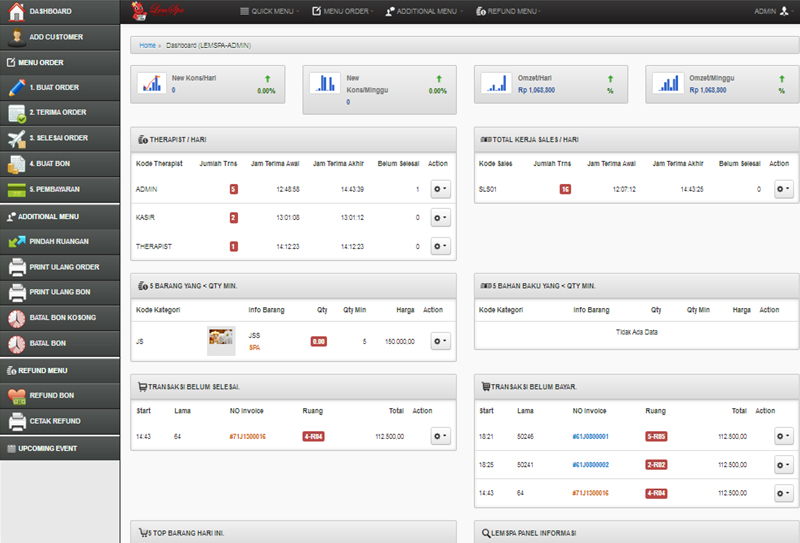Image resolution: width=800 pixels, height=543 pixels.
Task: Select Menu Order sidebar section header
Action: click(x=60, y=62)
